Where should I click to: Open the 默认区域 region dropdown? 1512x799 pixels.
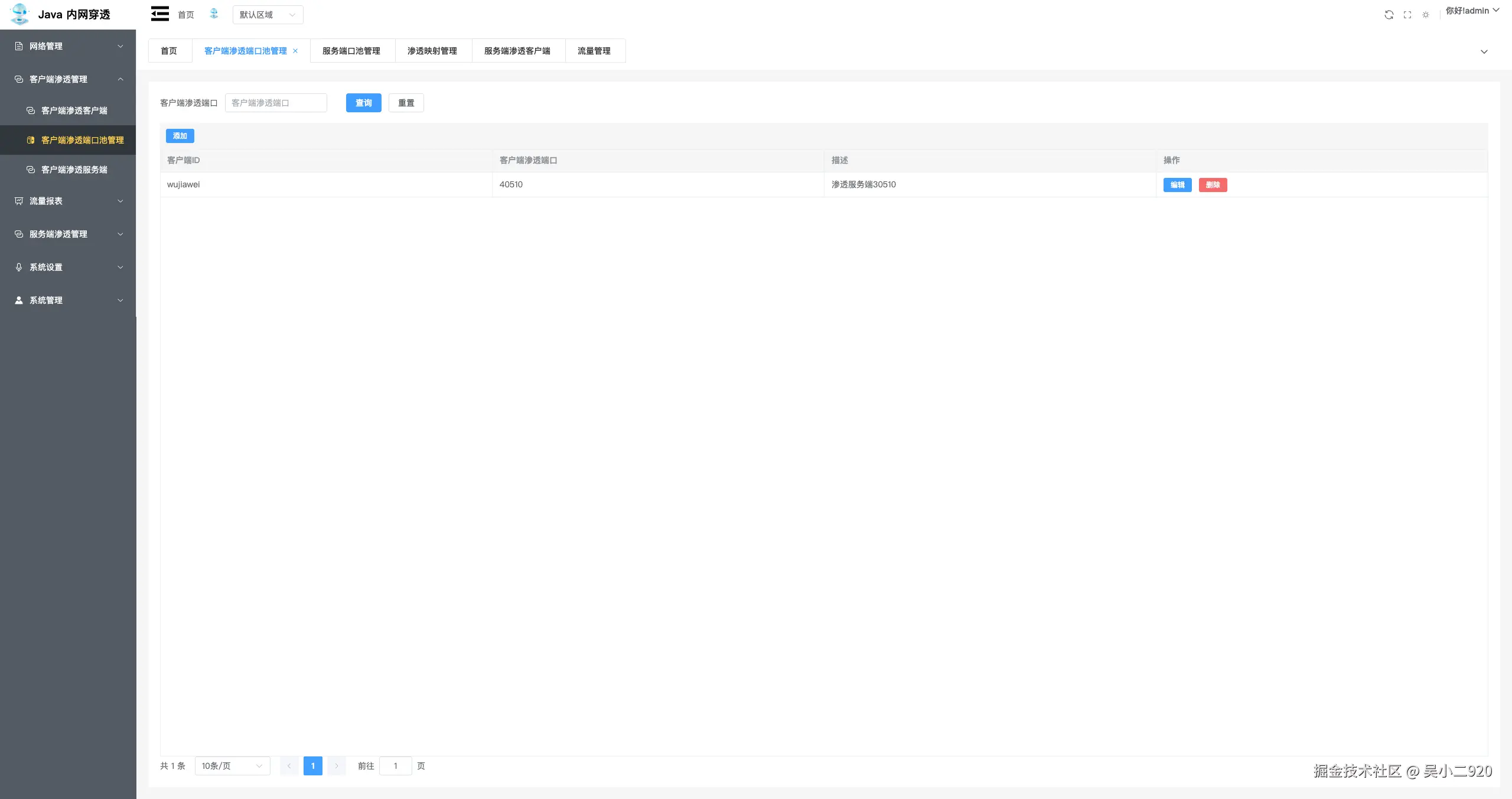click(x=268, y=15)
